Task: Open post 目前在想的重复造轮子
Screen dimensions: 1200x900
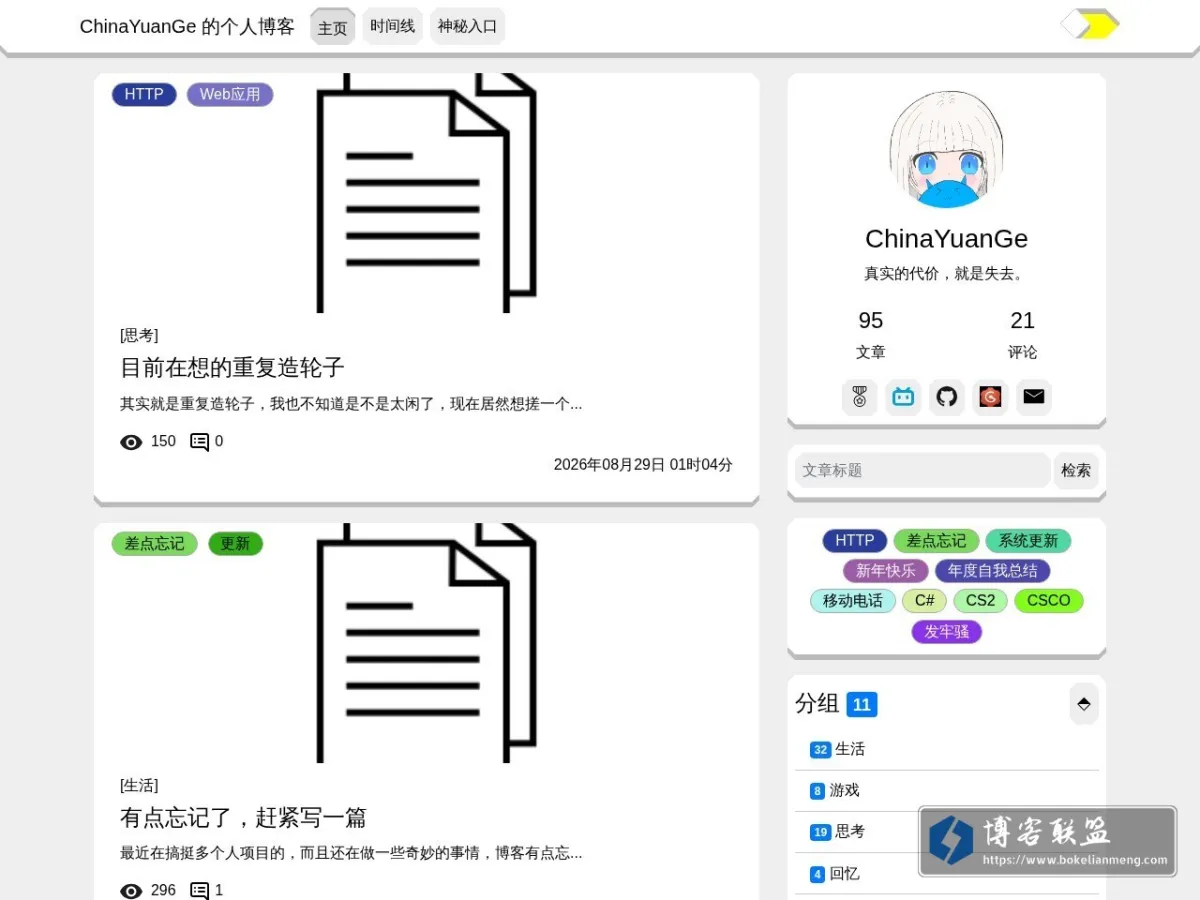Action: (232, 367)
